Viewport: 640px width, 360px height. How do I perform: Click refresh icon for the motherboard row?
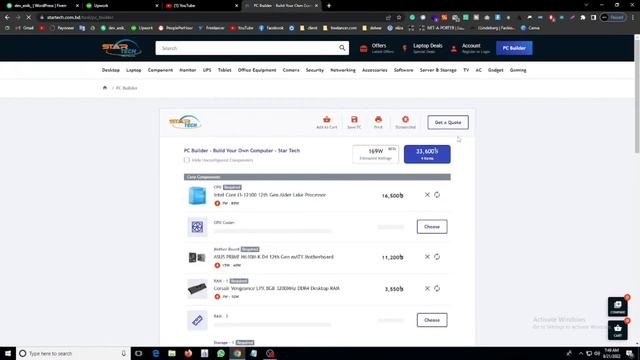(x=437, y=257)
